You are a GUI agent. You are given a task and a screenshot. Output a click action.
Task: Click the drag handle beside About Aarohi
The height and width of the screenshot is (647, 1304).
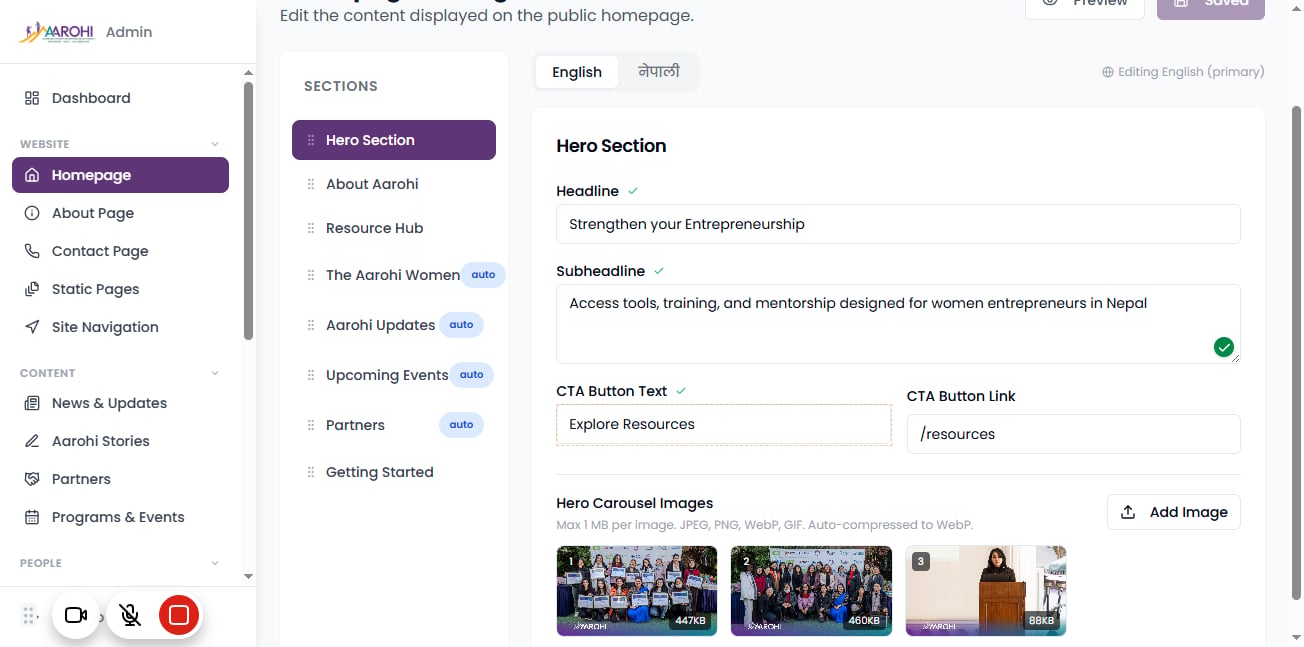point(311,184)
